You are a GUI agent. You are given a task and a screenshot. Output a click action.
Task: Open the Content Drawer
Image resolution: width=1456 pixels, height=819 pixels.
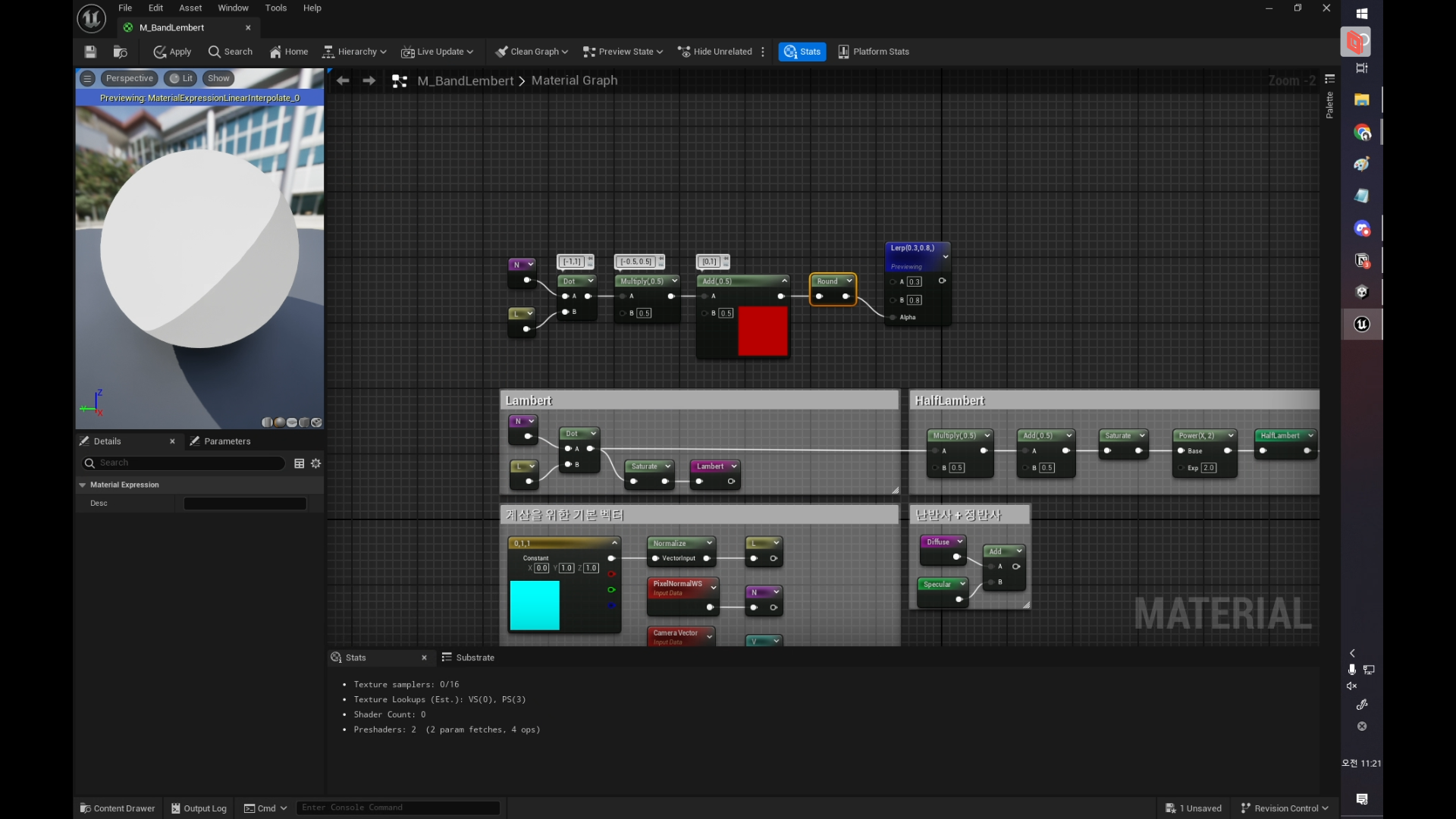point(118,808)
